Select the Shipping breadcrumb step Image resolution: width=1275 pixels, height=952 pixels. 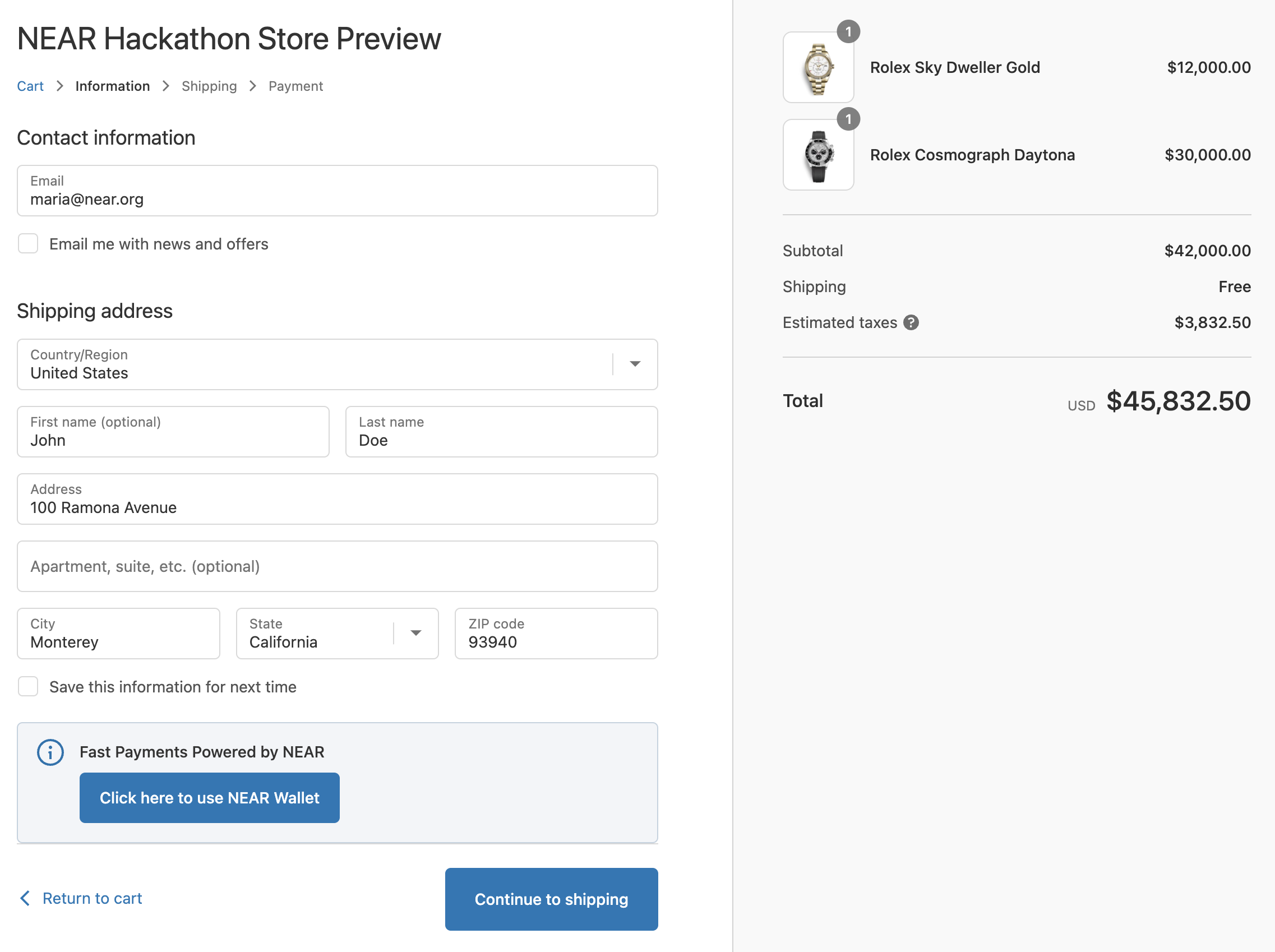pos(209,86)
